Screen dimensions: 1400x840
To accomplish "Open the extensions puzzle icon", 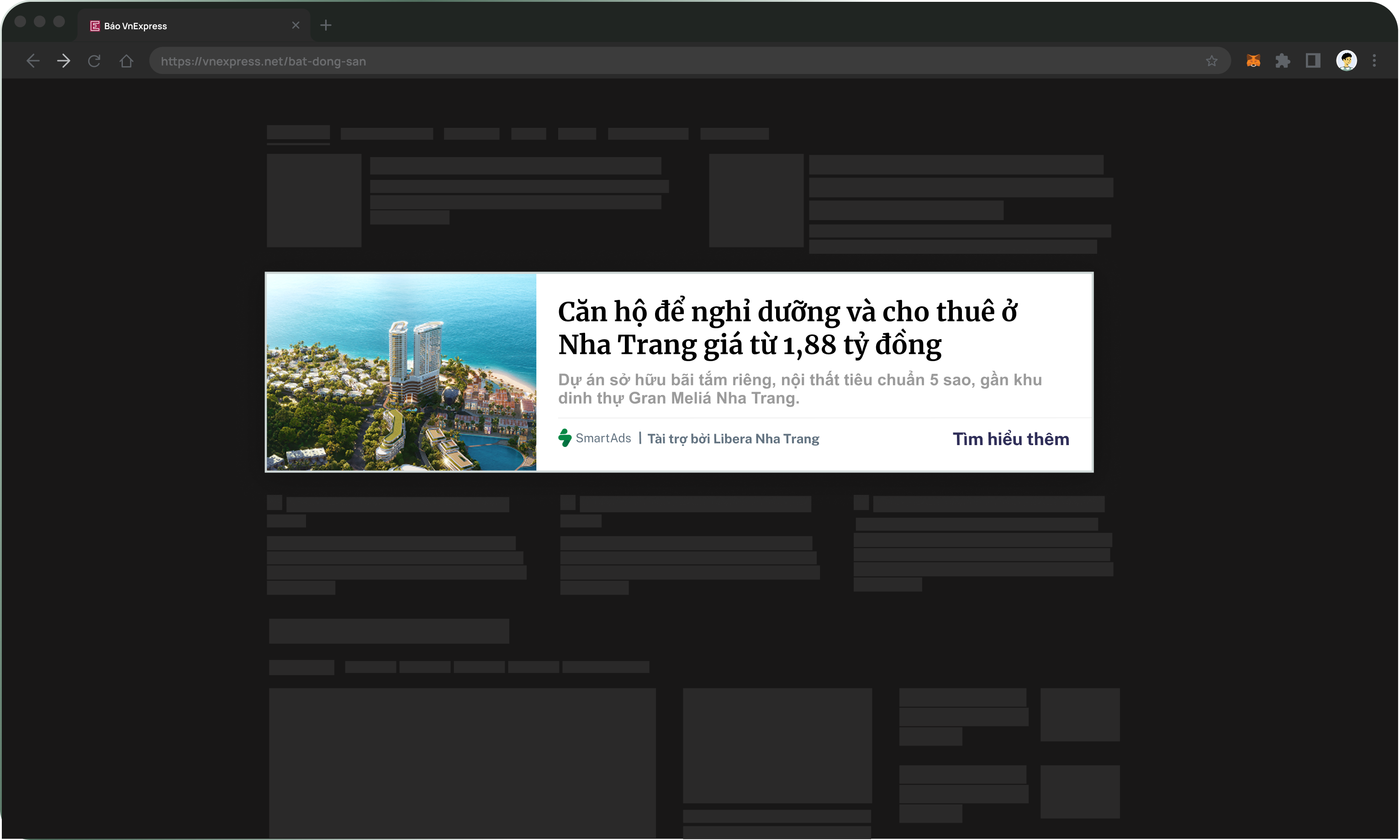I will pos(1283,61).
